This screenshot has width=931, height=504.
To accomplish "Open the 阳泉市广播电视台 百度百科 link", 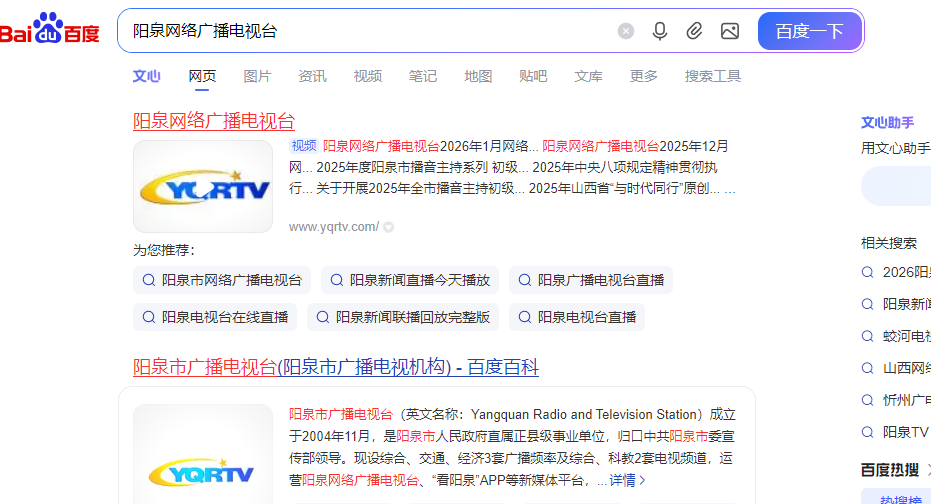I will pyautogui.click(x=336, y=367).
